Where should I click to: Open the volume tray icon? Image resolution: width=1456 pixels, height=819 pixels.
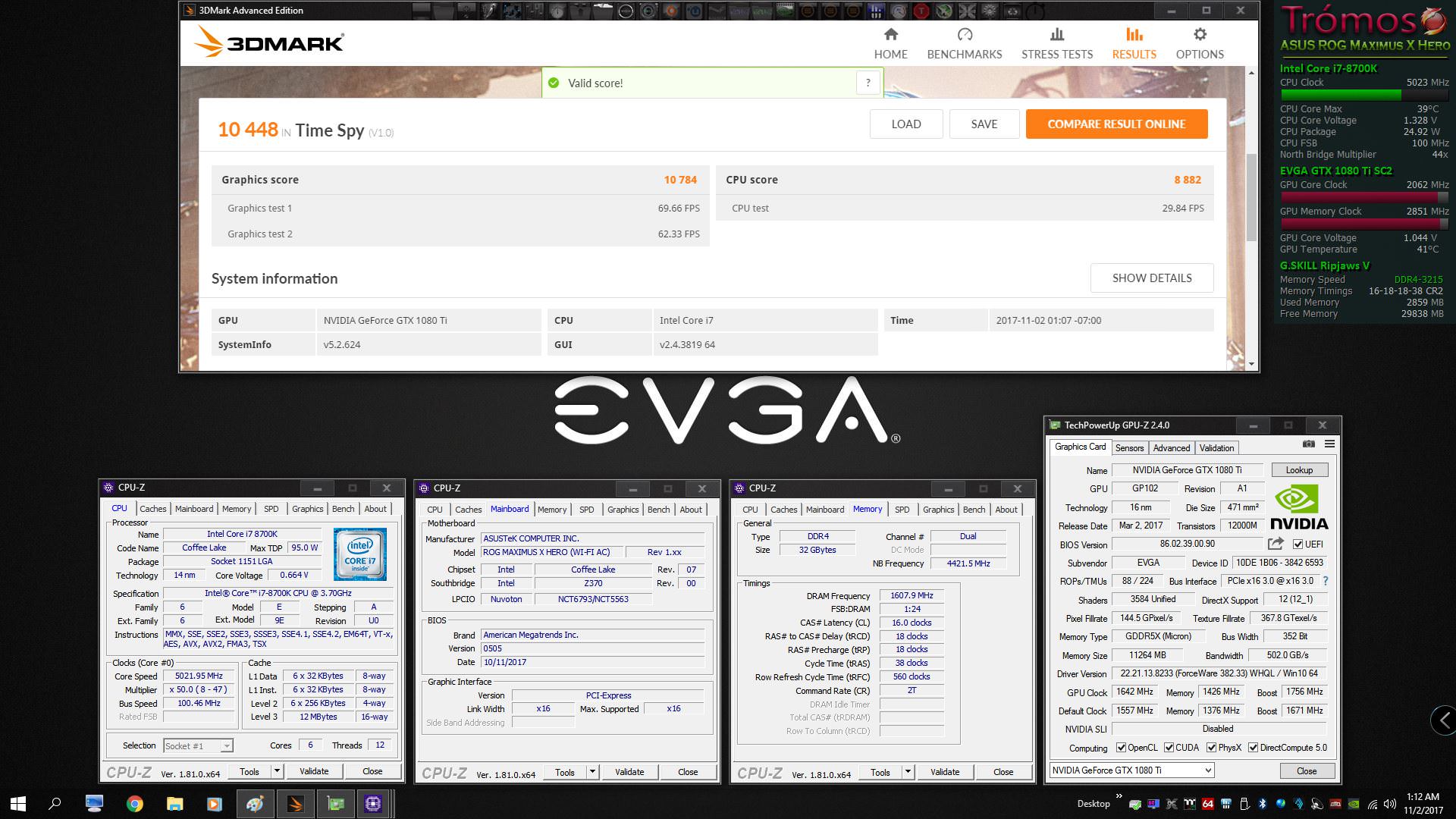coord(1390,804)
